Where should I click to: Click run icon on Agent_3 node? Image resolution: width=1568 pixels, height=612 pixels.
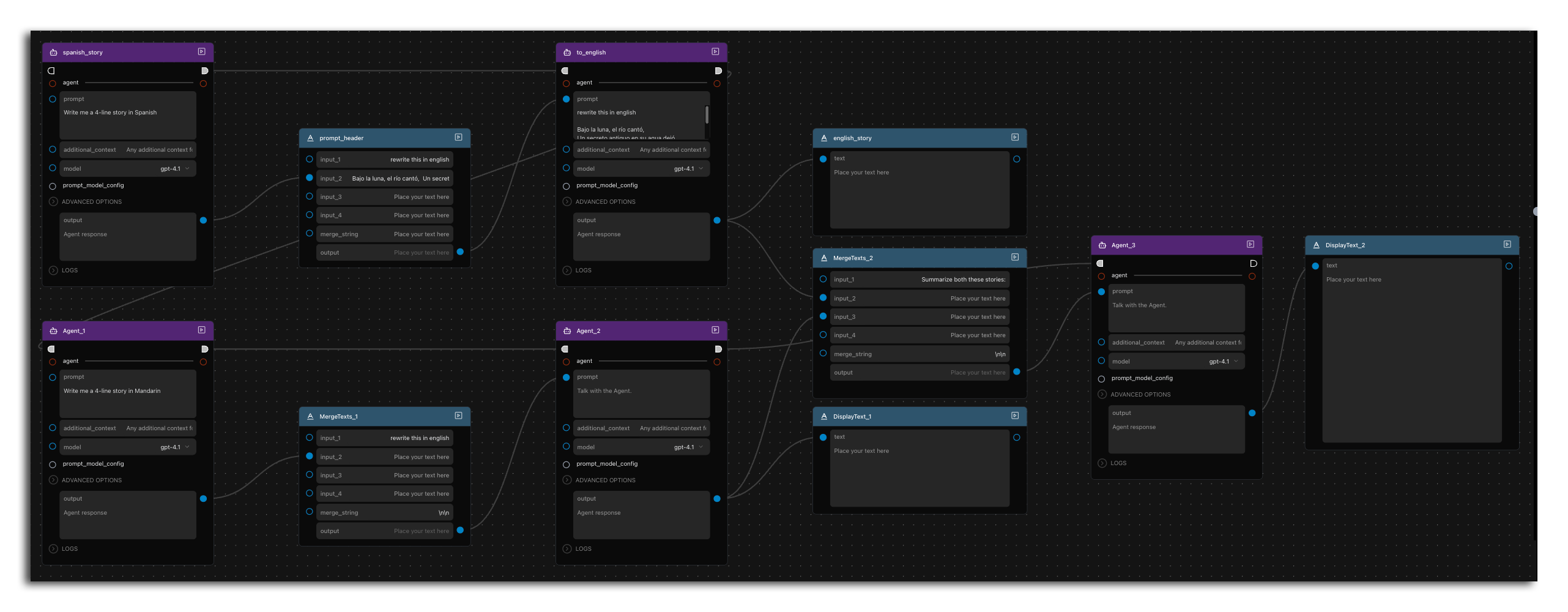pyautogui.click(x=1250, y=245)
